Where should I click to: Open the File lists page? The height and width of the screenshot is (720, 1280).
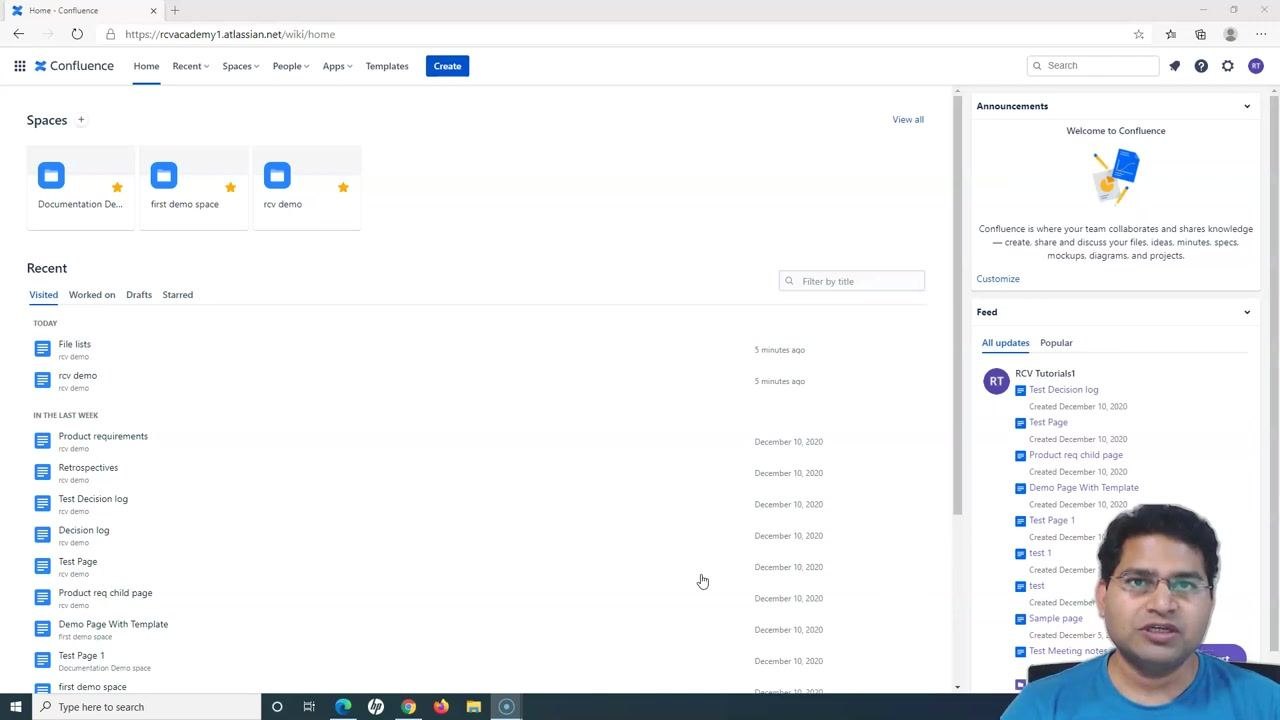[75, 344]
